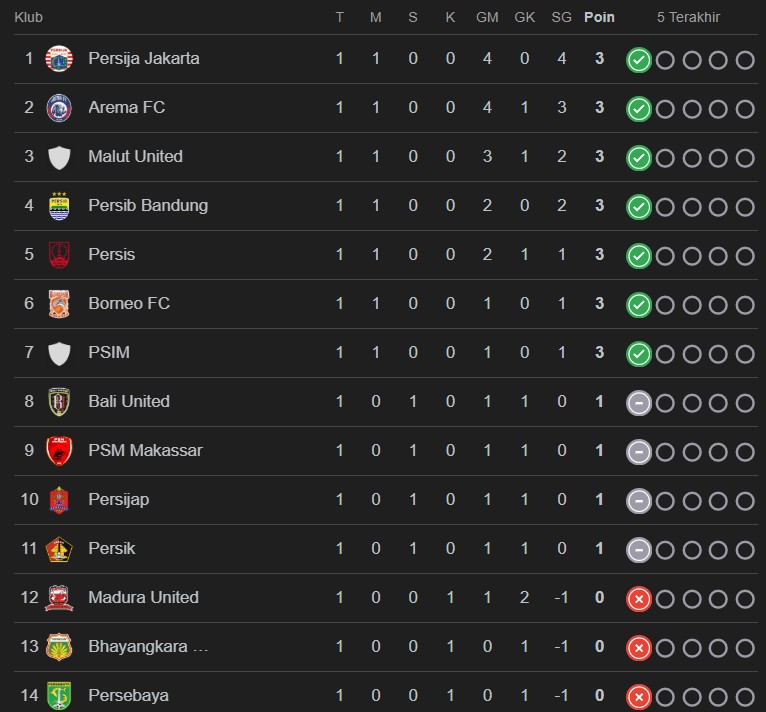Select the PSIM team name
The image size is (766, 712).
point(108,352)
